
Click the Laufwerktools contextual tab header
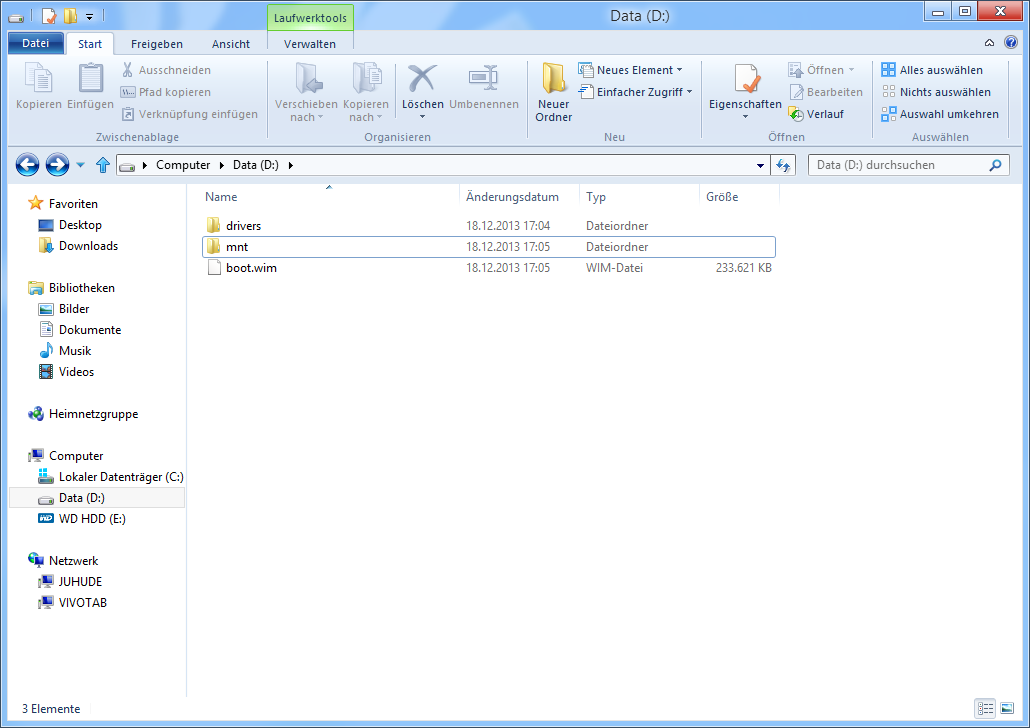[x=310, y=18]
